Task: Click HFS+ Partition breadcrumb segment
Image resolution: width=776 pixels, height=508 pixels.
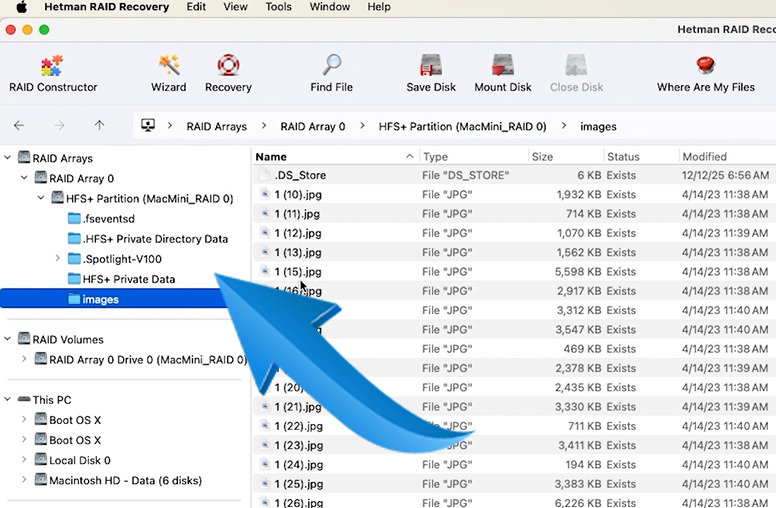Action: [462, 126]
